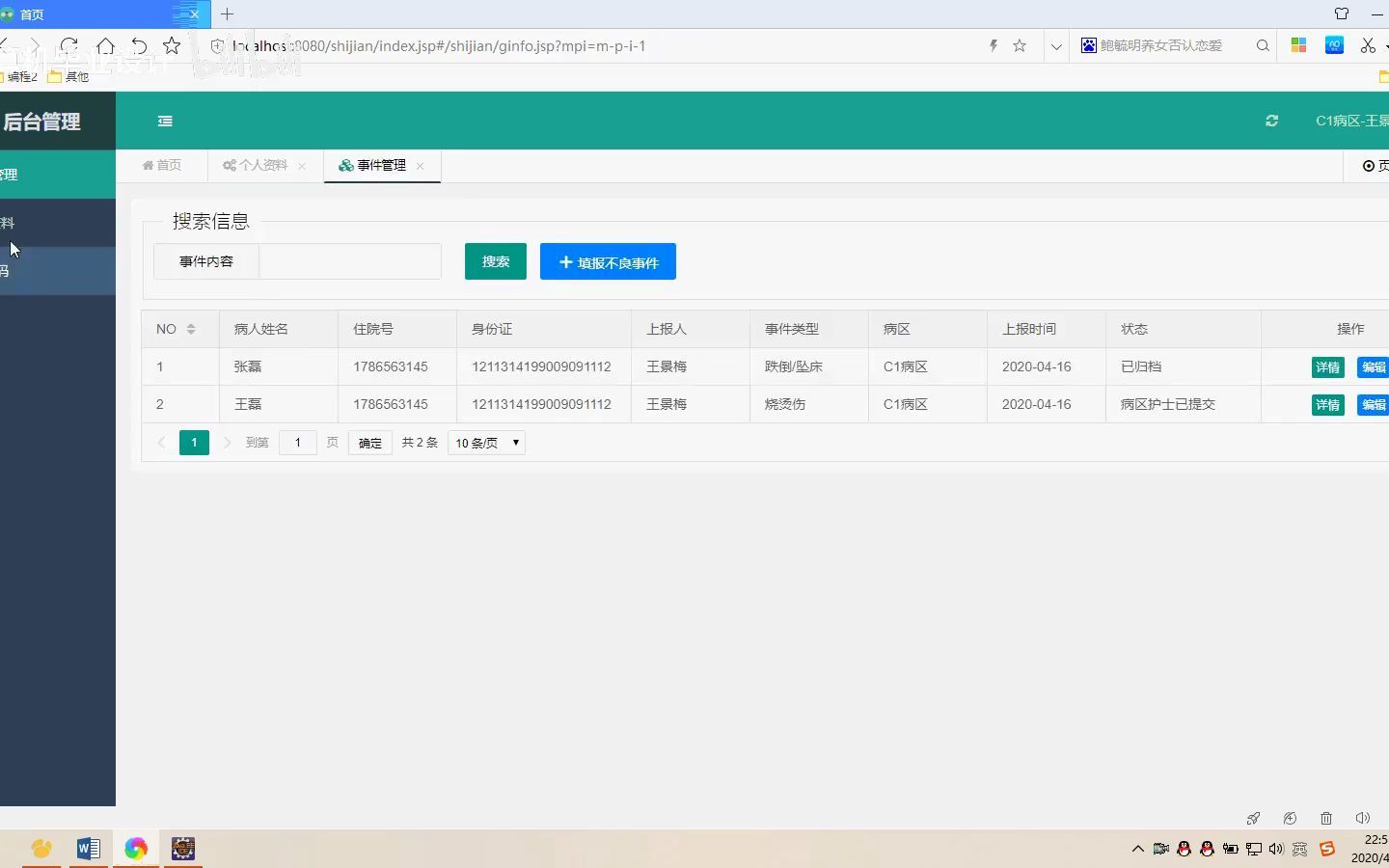
Task: Click the gears icon on 个人资料 tab
Action: click(x=228, y=165)
